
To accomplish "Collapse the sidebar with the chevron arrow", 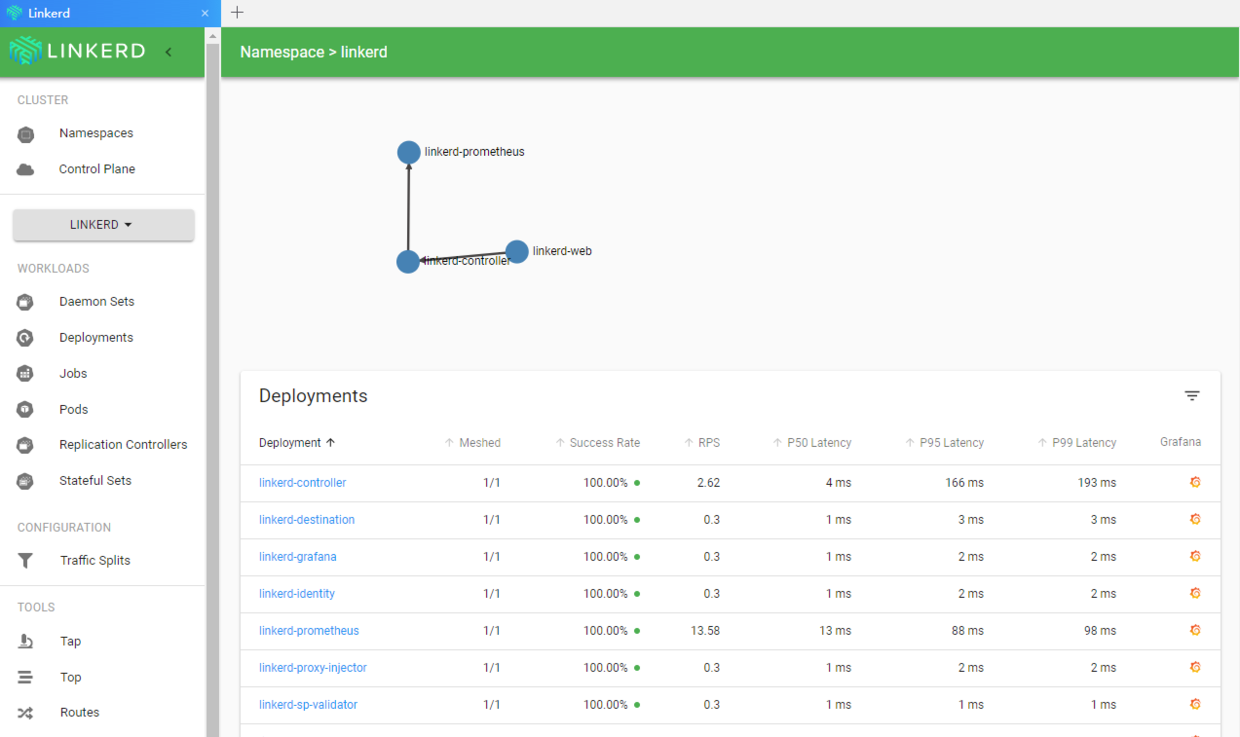I will [x=168, y=52].
